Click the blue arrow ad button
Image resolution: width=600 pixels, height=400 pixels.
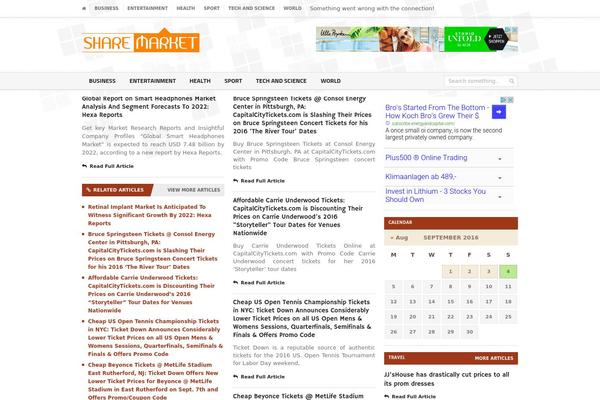coord(499,112)
